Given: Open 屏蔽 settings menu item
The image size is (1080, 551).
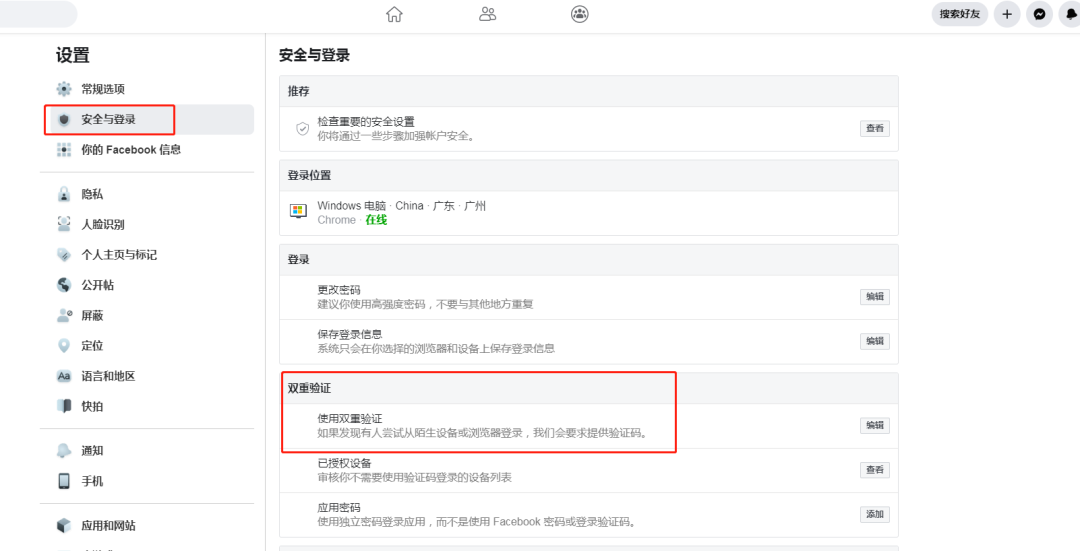Looking at the screenshot, I should pyautogui.click(x=147, y=315).
